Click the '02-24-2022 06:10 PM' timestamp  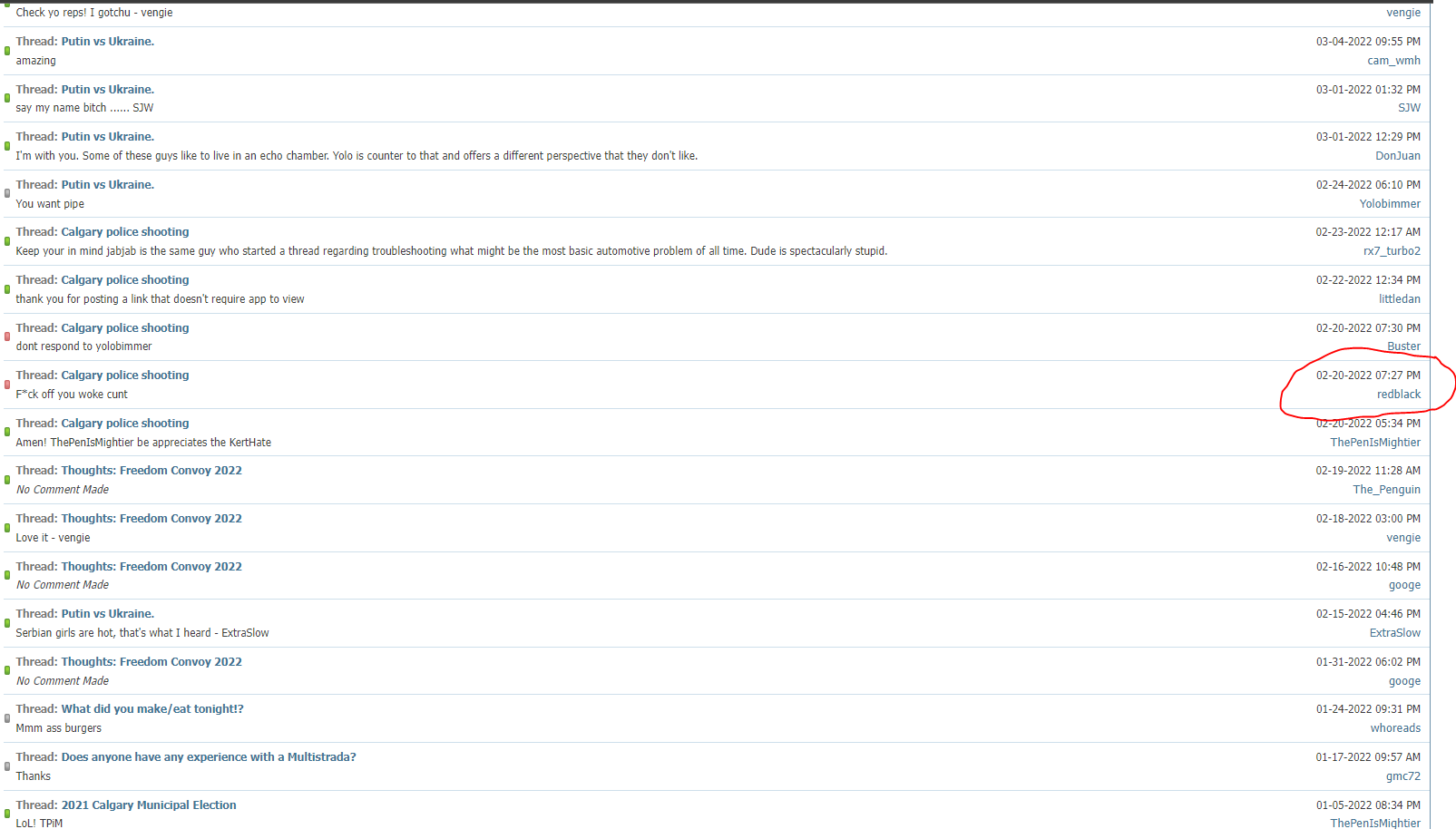[x=1369, y=185]
